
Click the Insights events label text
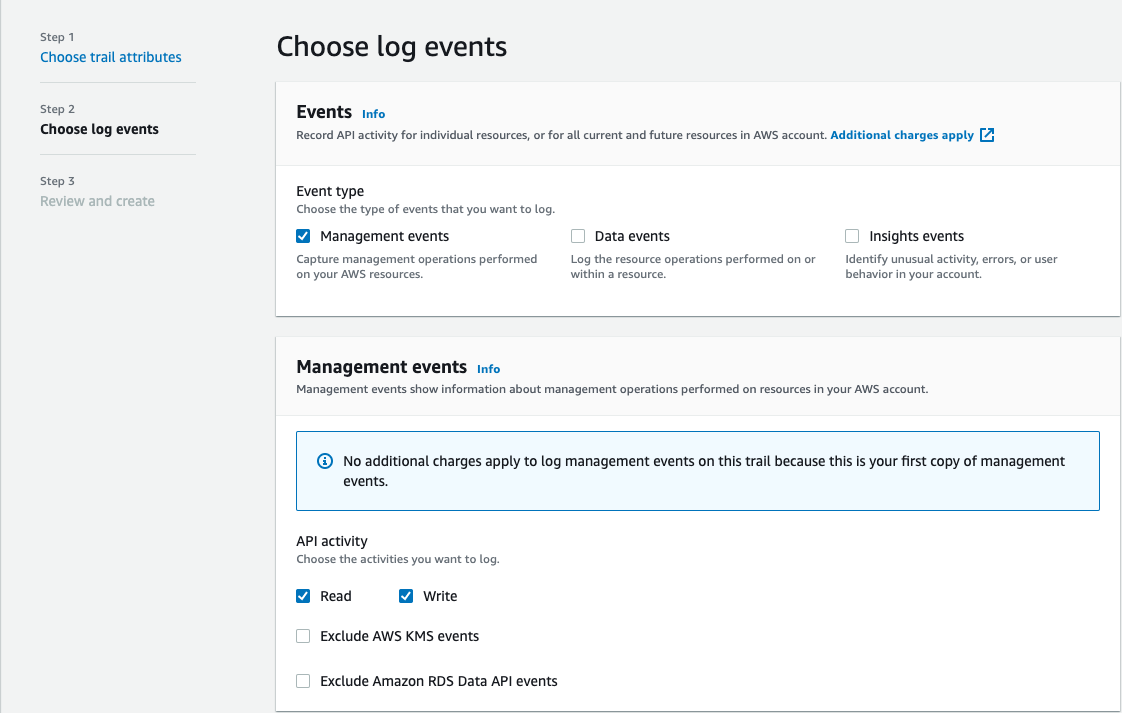(916, 237)
